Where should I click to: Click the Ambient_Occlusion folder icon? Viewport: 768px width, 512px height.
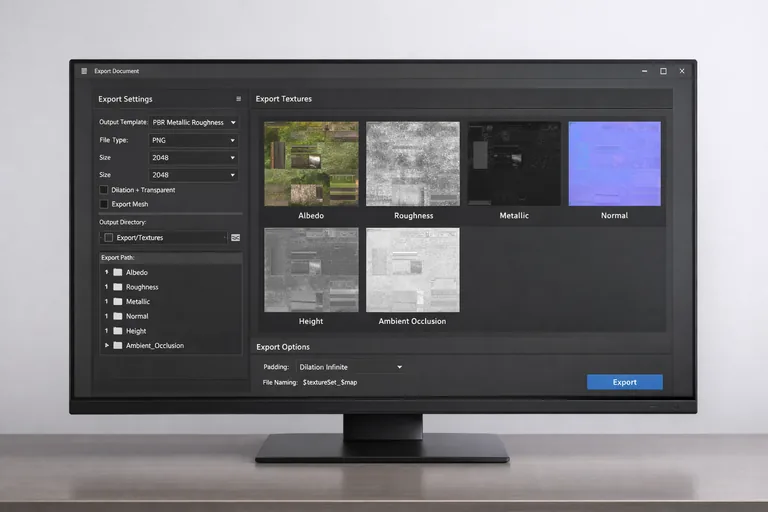pos(118,345)
